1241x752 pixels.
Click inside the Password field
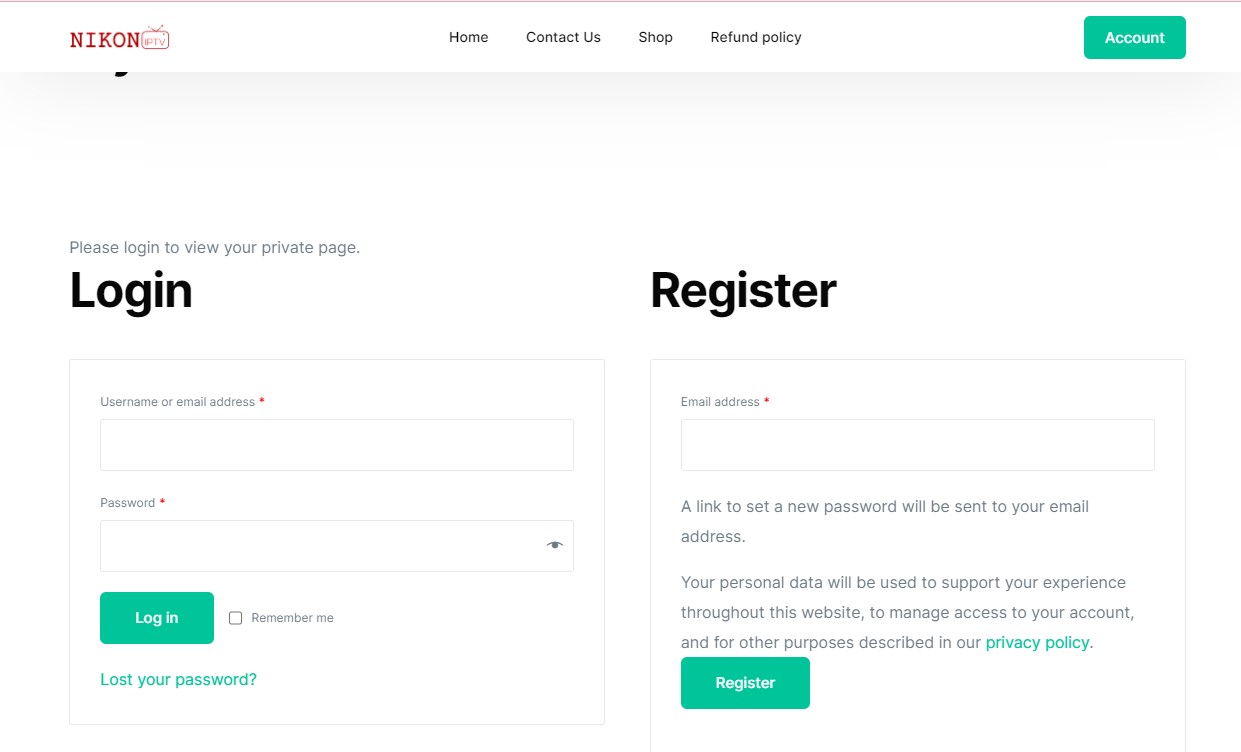point(320,545)
